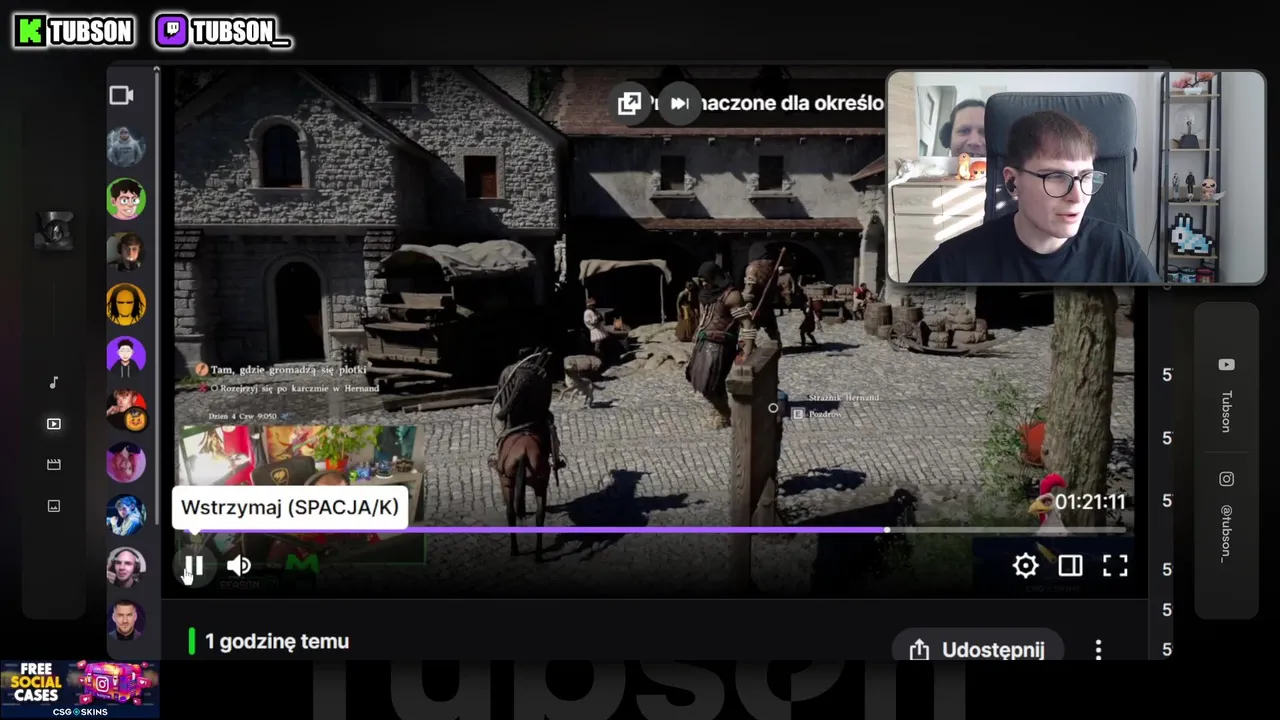
Task: Toggle theatre mode in the player
Action: coord(1070,566)
